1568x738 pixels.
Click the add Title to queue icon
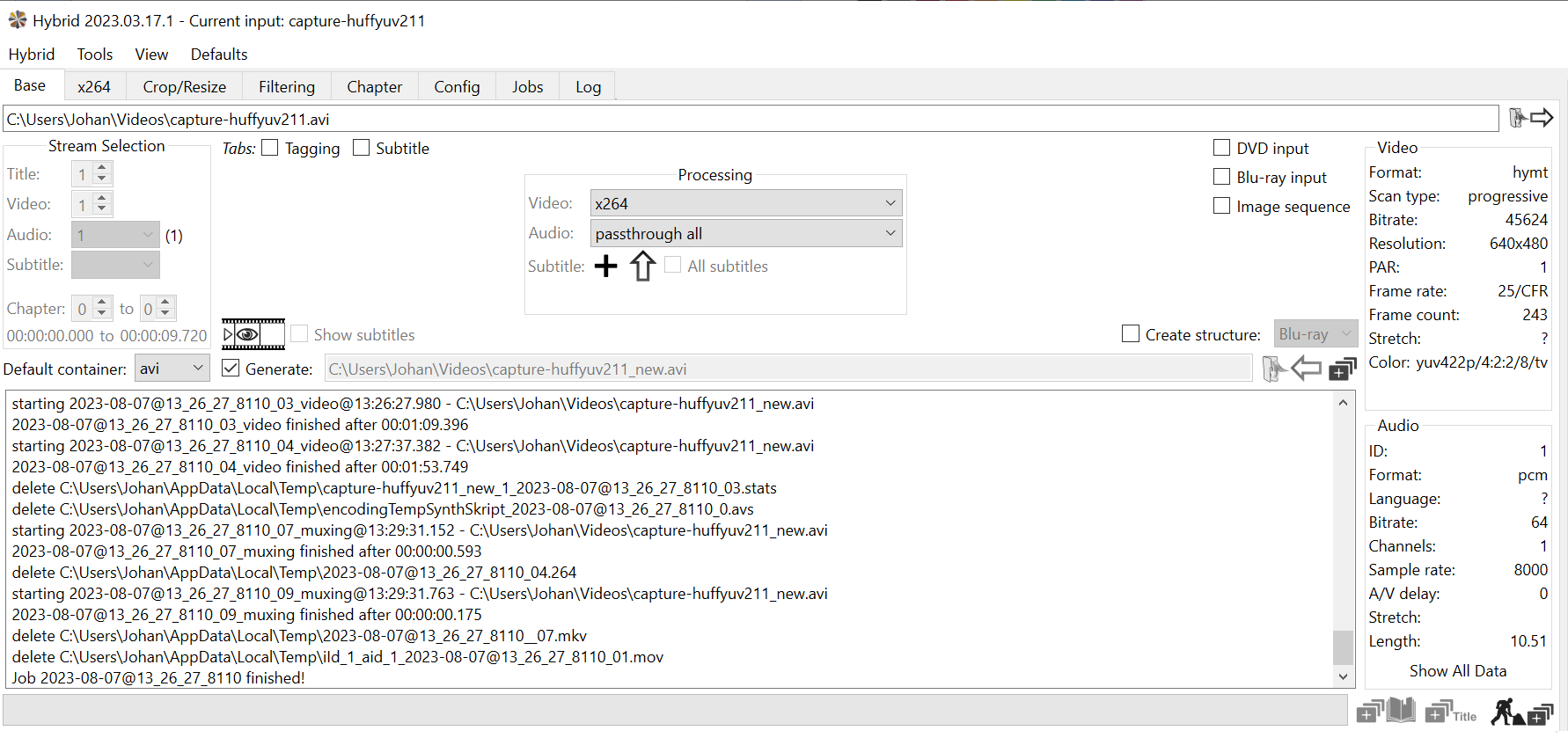tap(1450, 712)
